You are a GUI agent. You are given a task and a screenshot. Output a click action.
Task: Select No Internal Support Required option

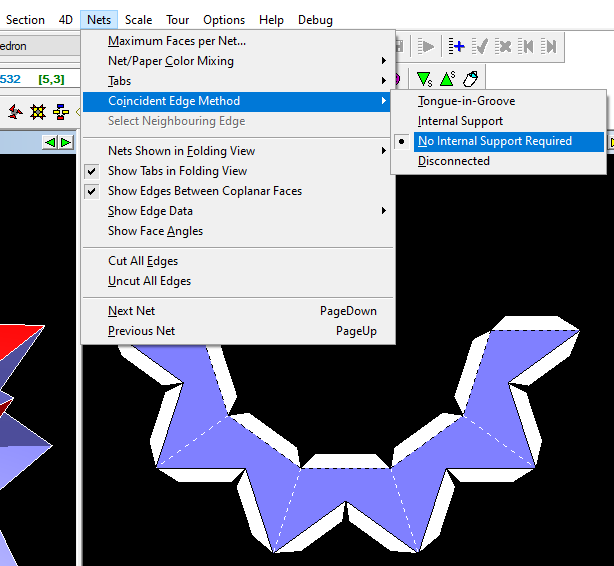coord(498,141)
